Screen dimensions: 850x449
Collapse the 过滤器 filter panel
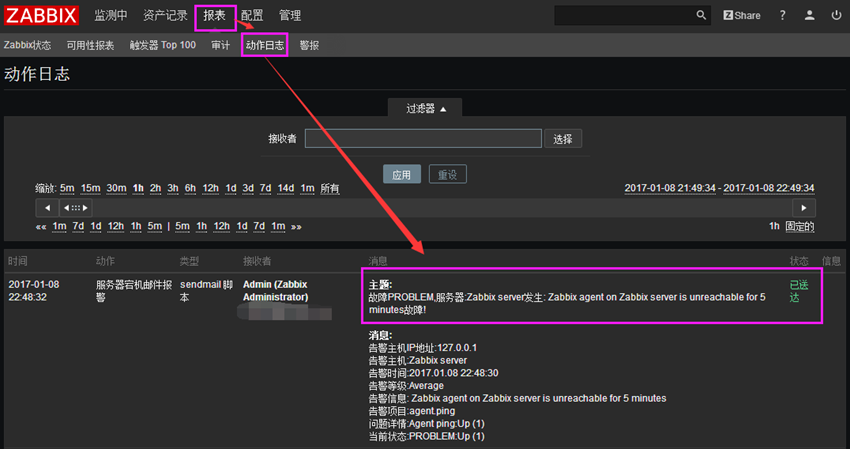coord(426,108)
